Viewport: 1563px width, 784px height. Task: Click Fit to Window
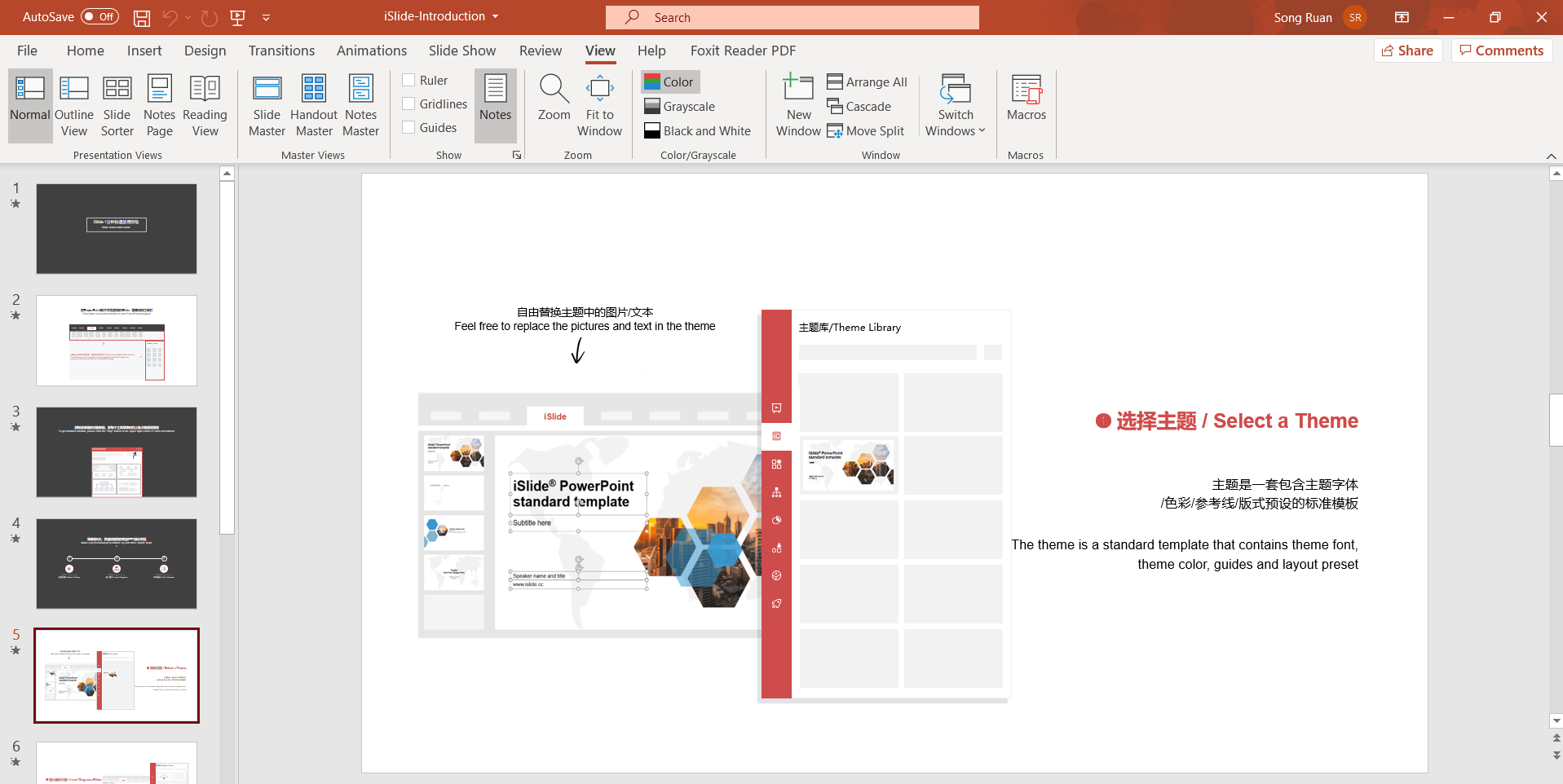600,106
